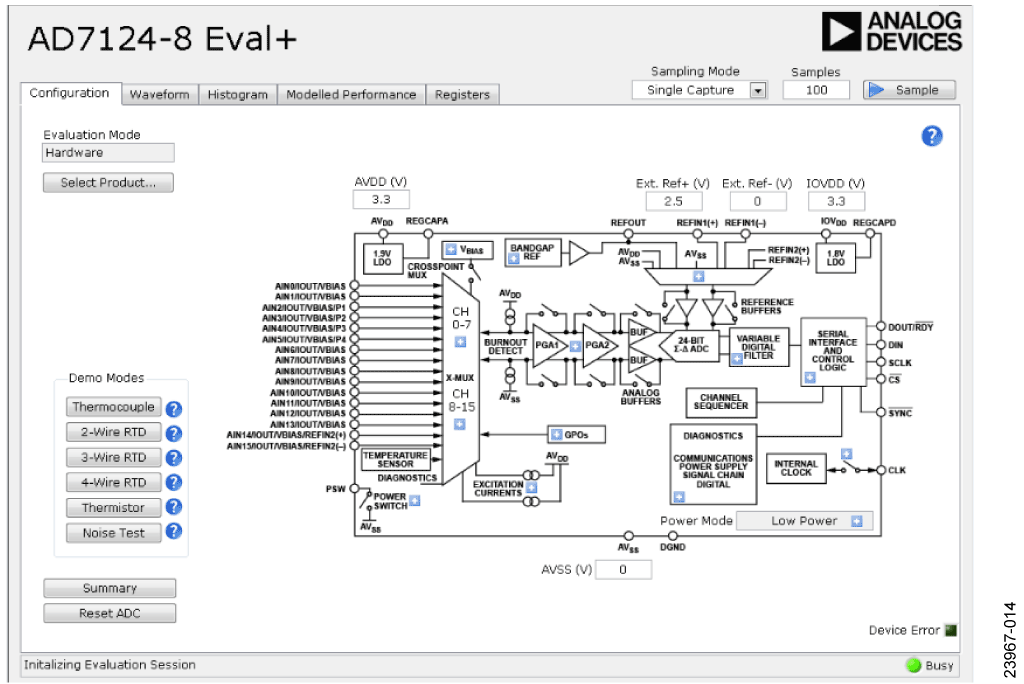Click the blue help icon beside Thermocouple
1024x684 pixels.
click(173, 408)
